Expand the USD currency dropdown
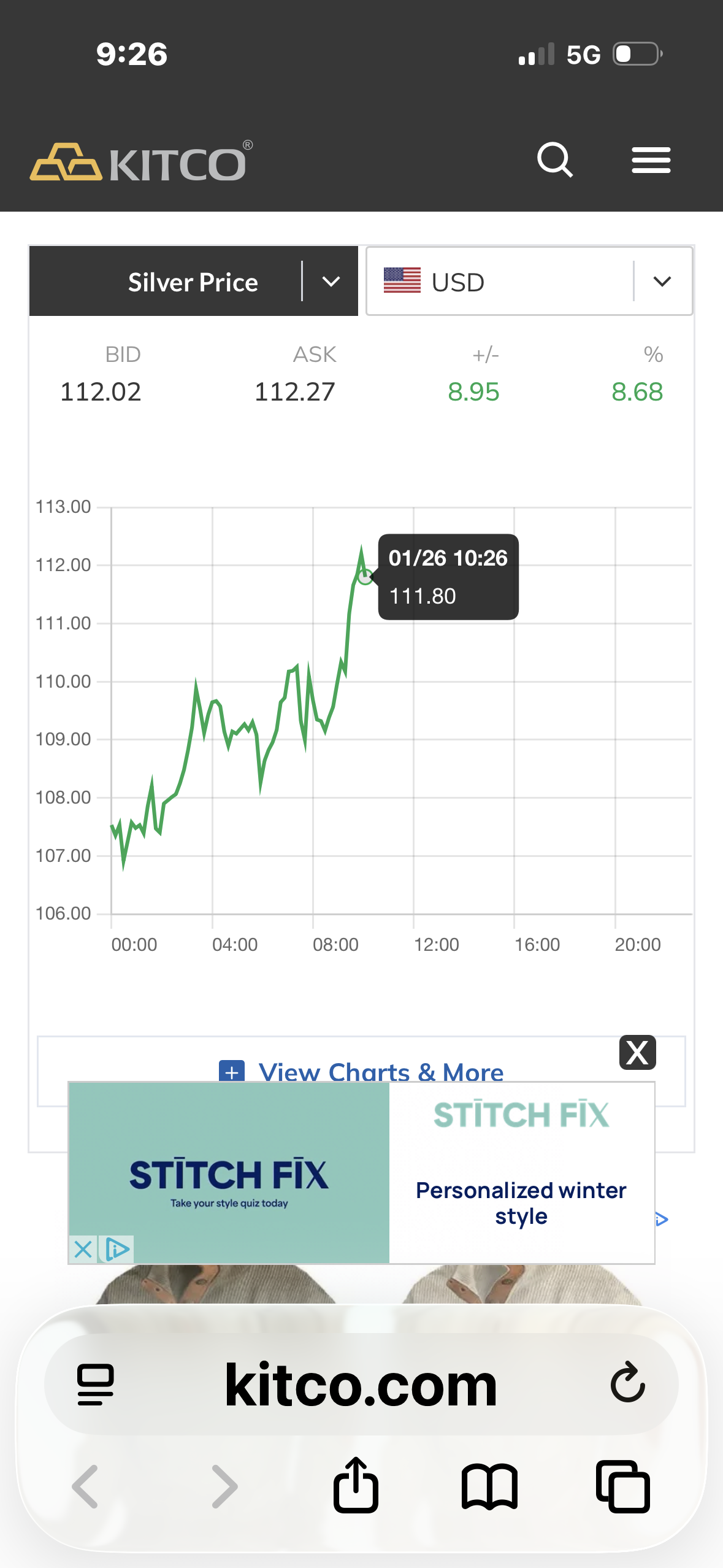The width and height of the screenshot is (723, 1568). (529, 282)
